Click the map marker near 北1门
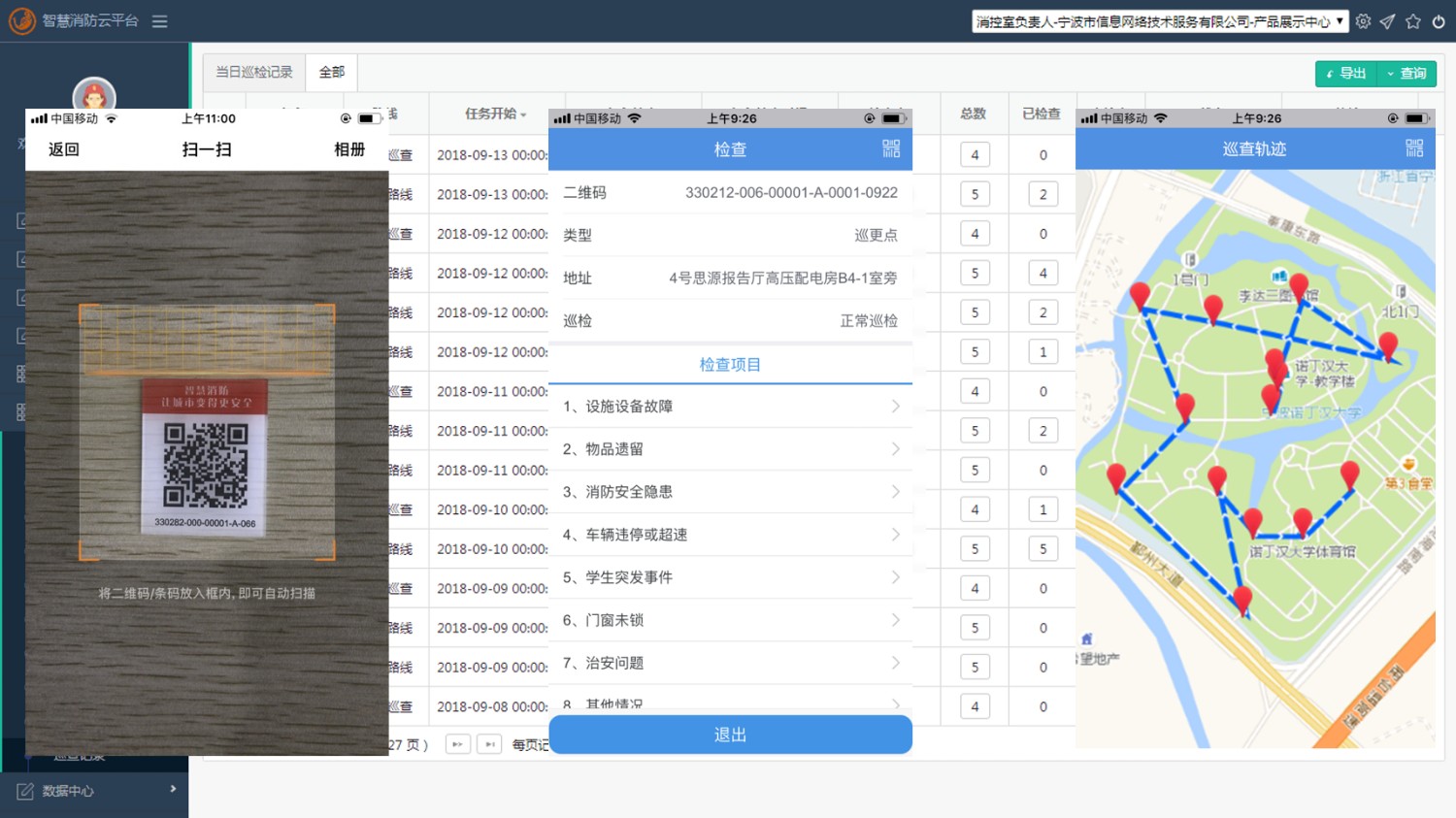 [1388, 345]
